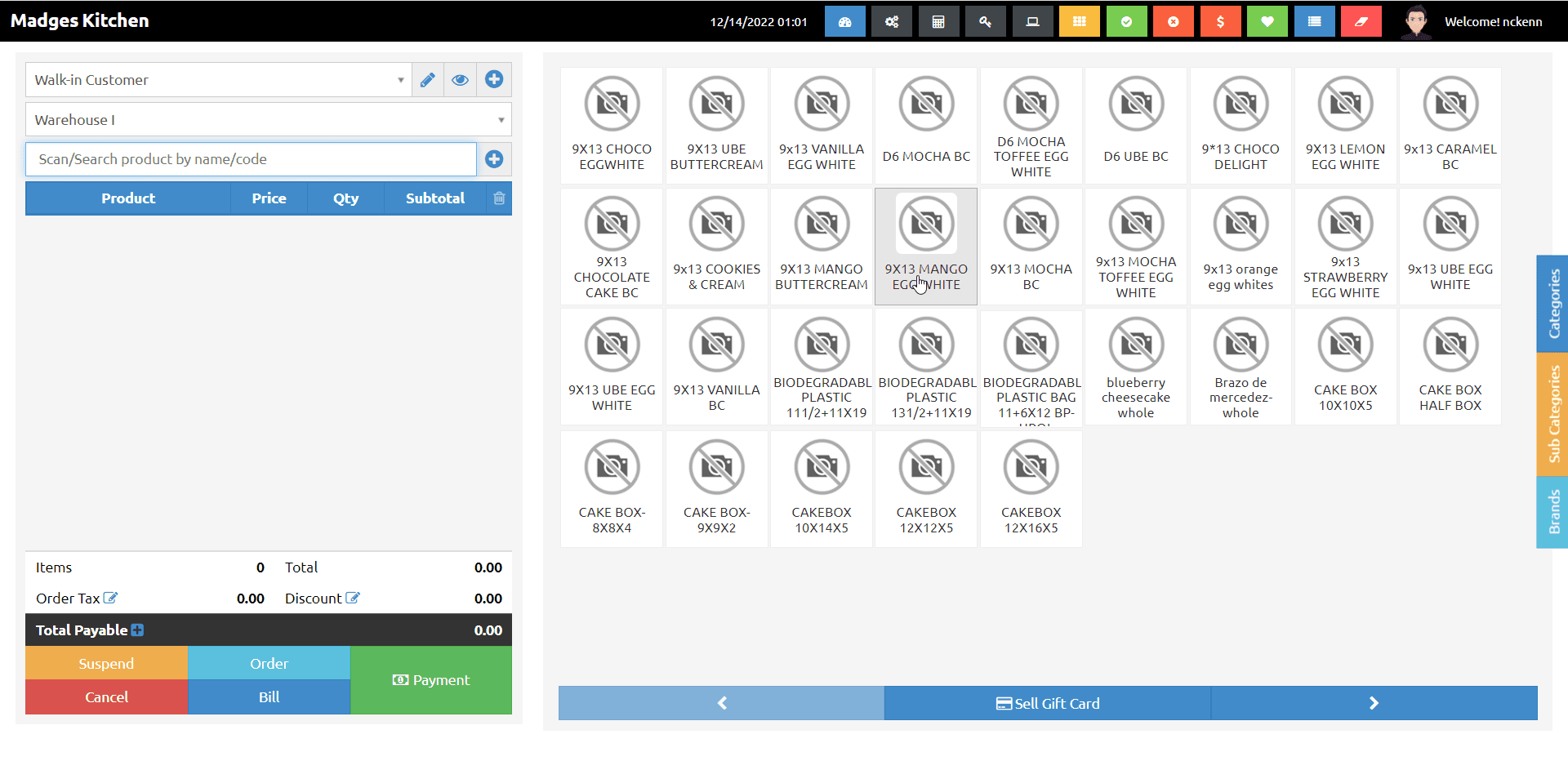This screenshot has height=761, width=1568.
Task: Click Sell Gift Card button
Action: click(1048, 703)
